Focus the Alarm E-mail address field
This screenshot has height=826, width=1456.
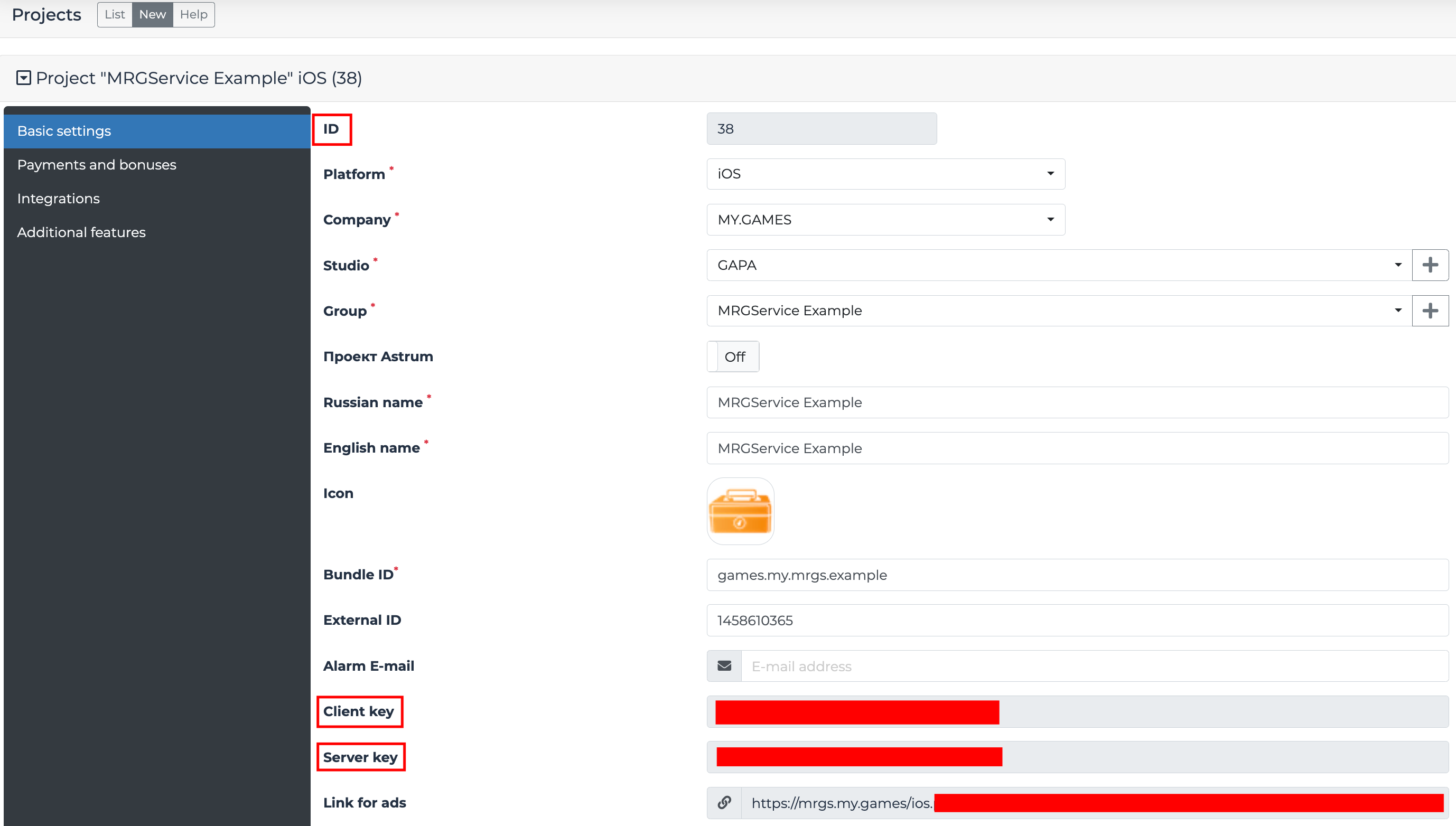pyautogui.click(x=1094, y=666)
